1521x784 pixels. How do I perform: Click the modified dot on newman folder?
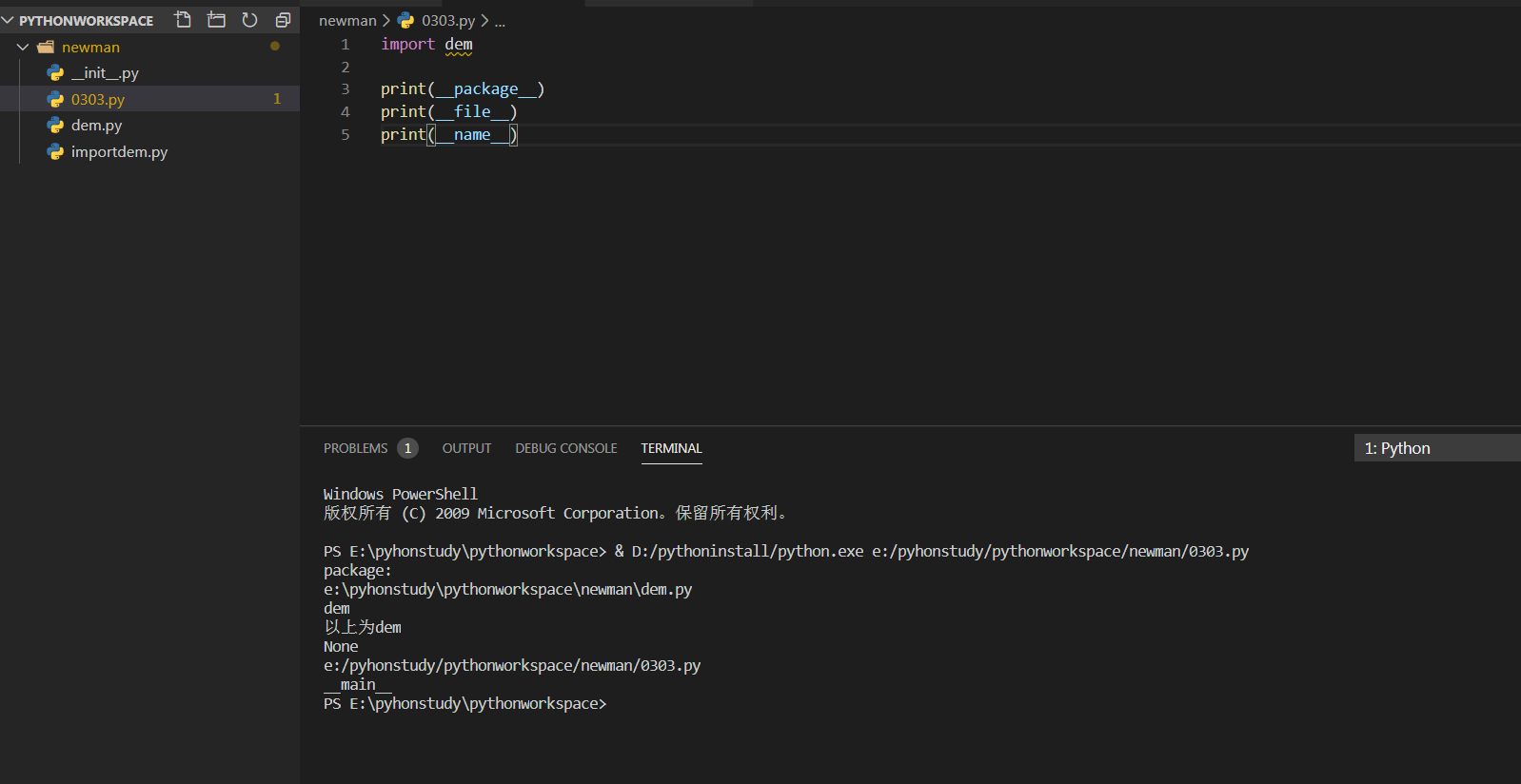coord(275,46)
